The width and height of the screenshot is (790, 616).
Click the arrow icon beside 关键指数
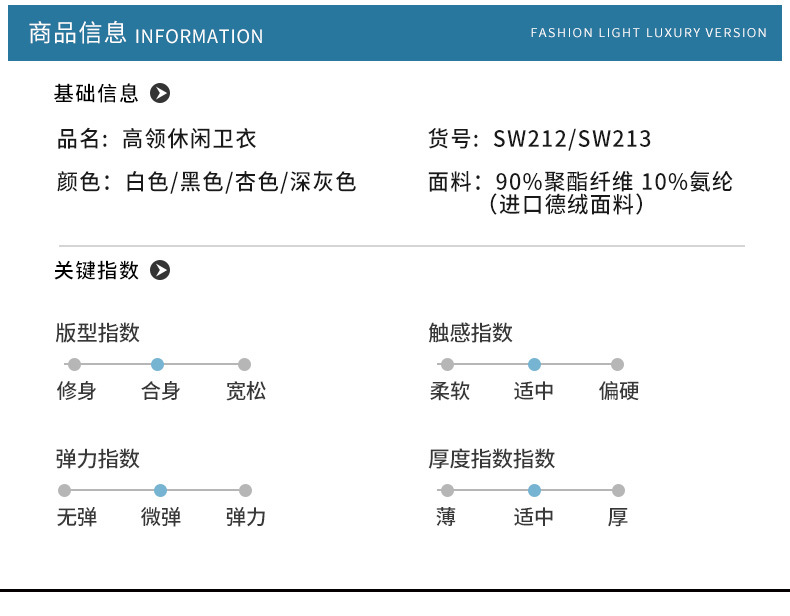pos(160,271)
